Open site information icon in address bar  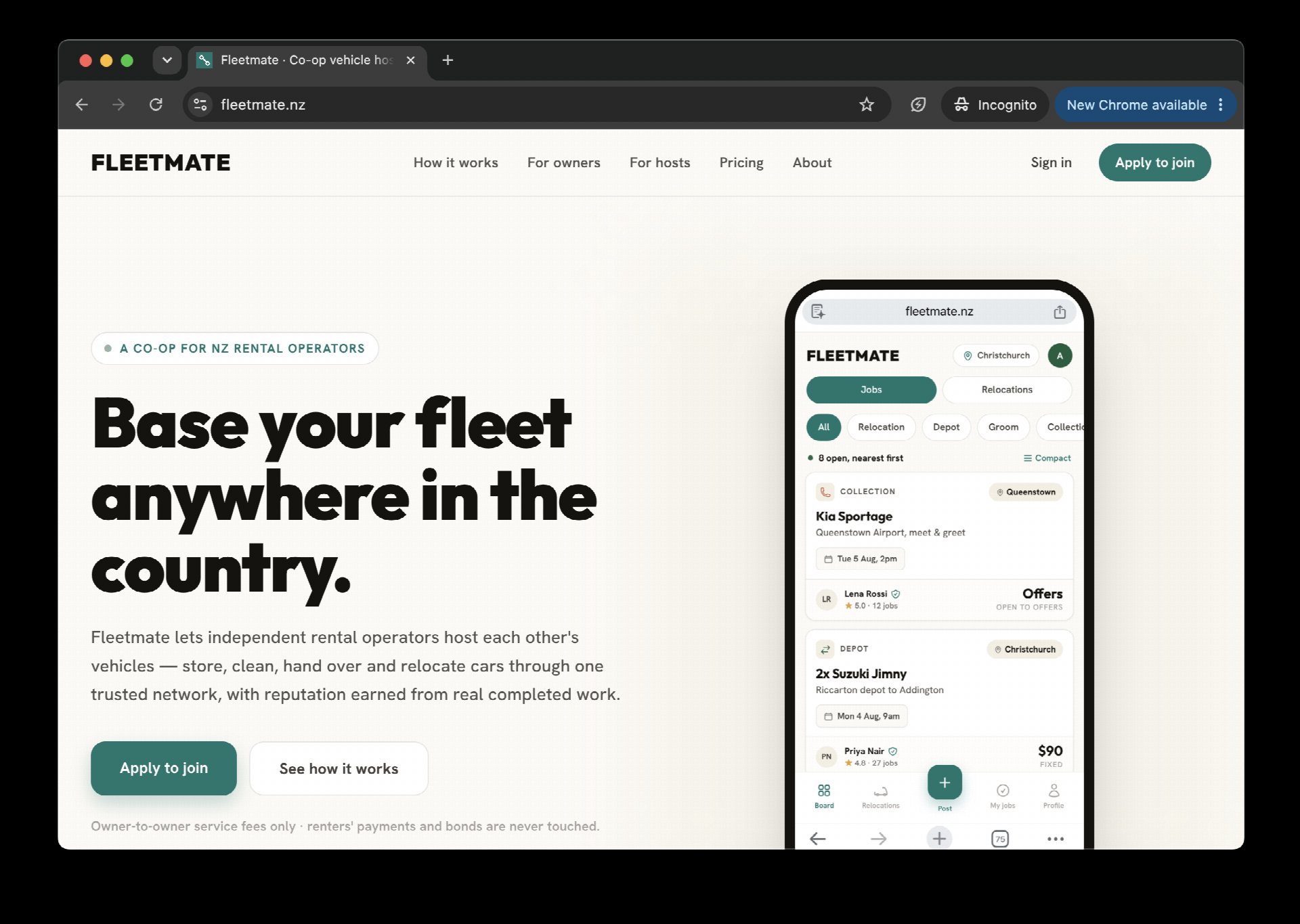coord(200,104)
